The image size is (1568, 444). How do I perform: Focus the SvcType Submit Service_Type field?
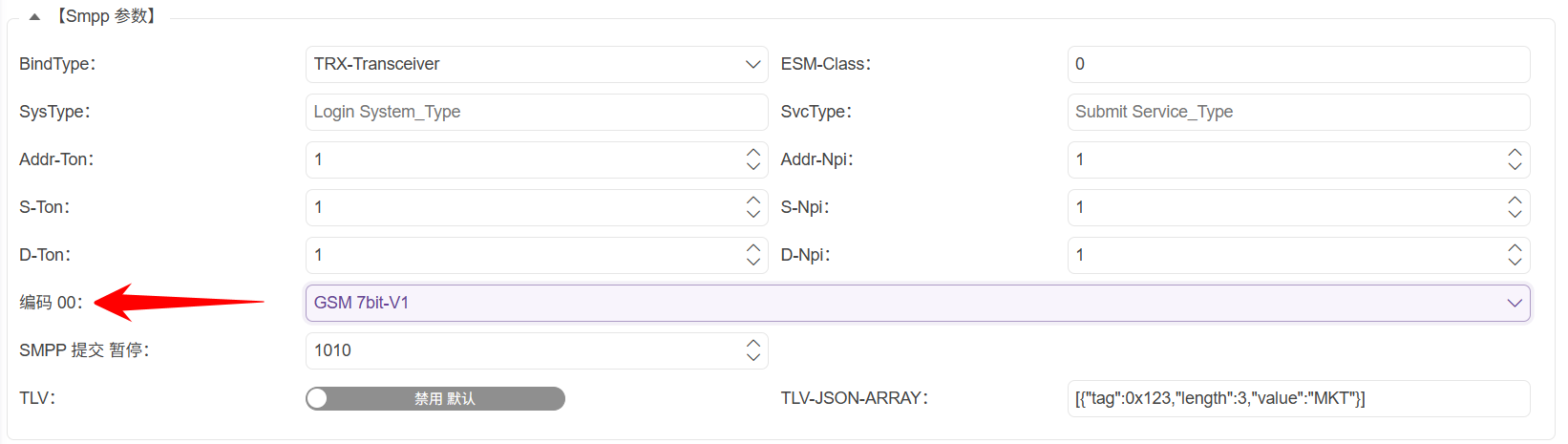1298,112
